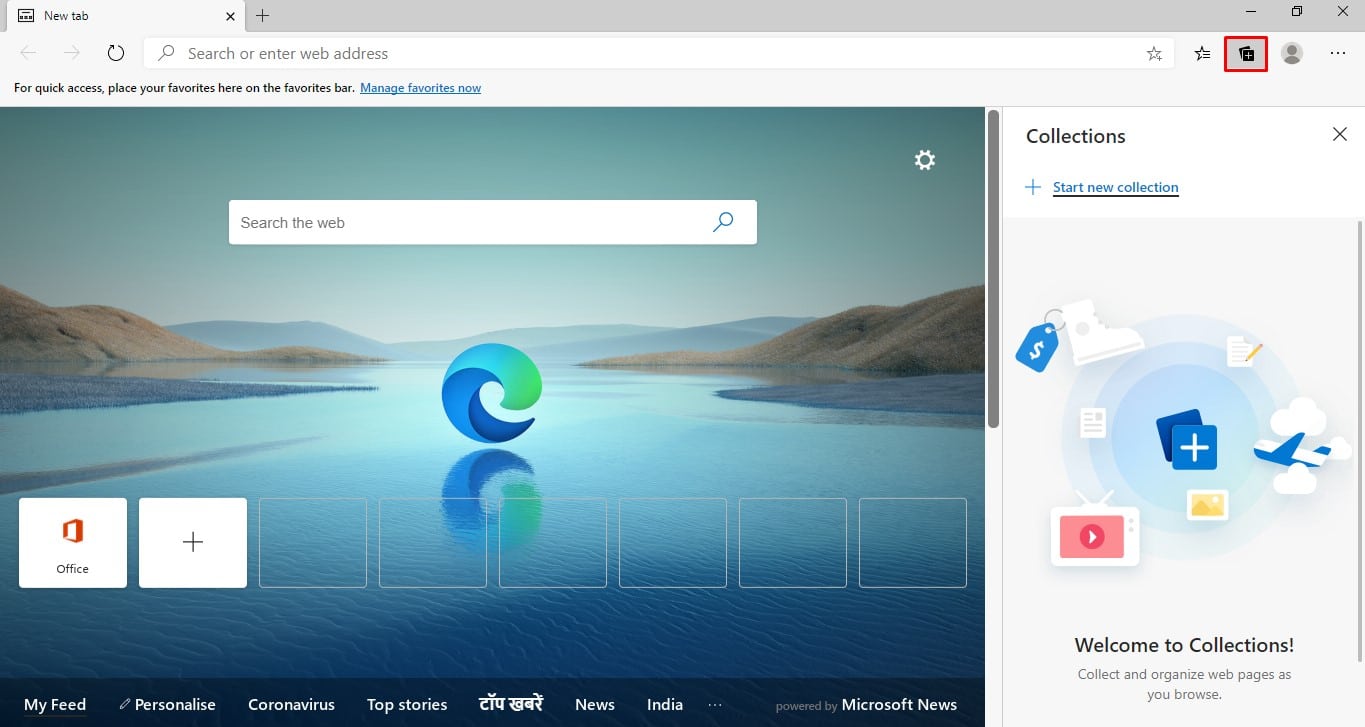Open the Office quick link tile

click(73, 542)
